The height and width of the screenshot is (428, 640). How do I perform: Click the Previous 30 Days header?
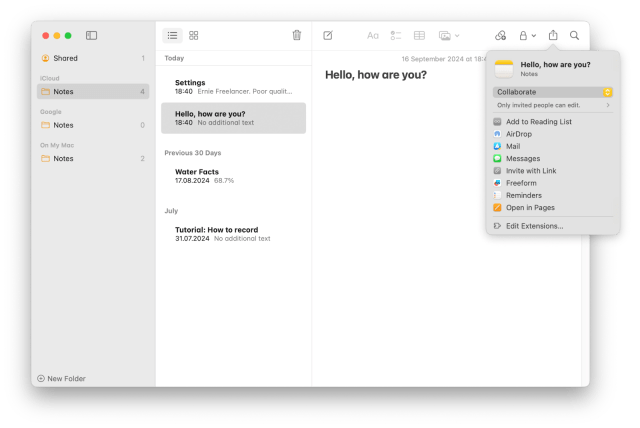pos(193,153)
